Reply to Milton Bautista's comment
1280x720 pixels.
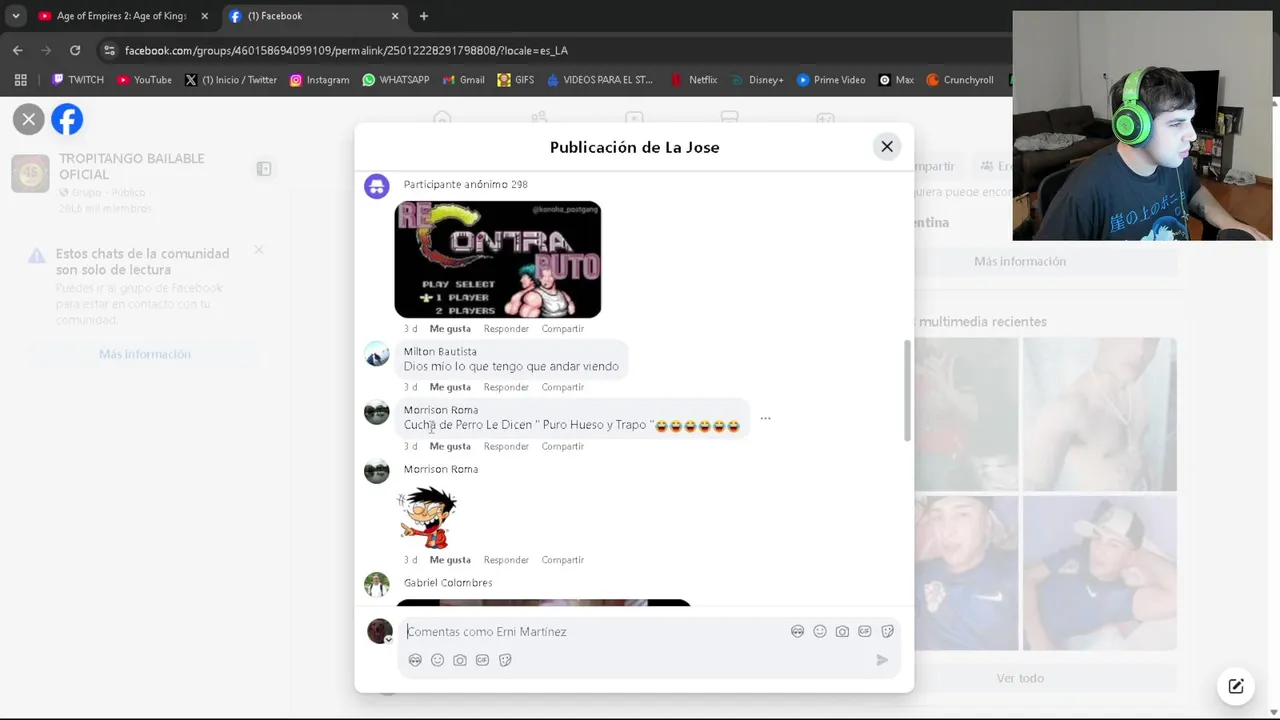point(506,387)
